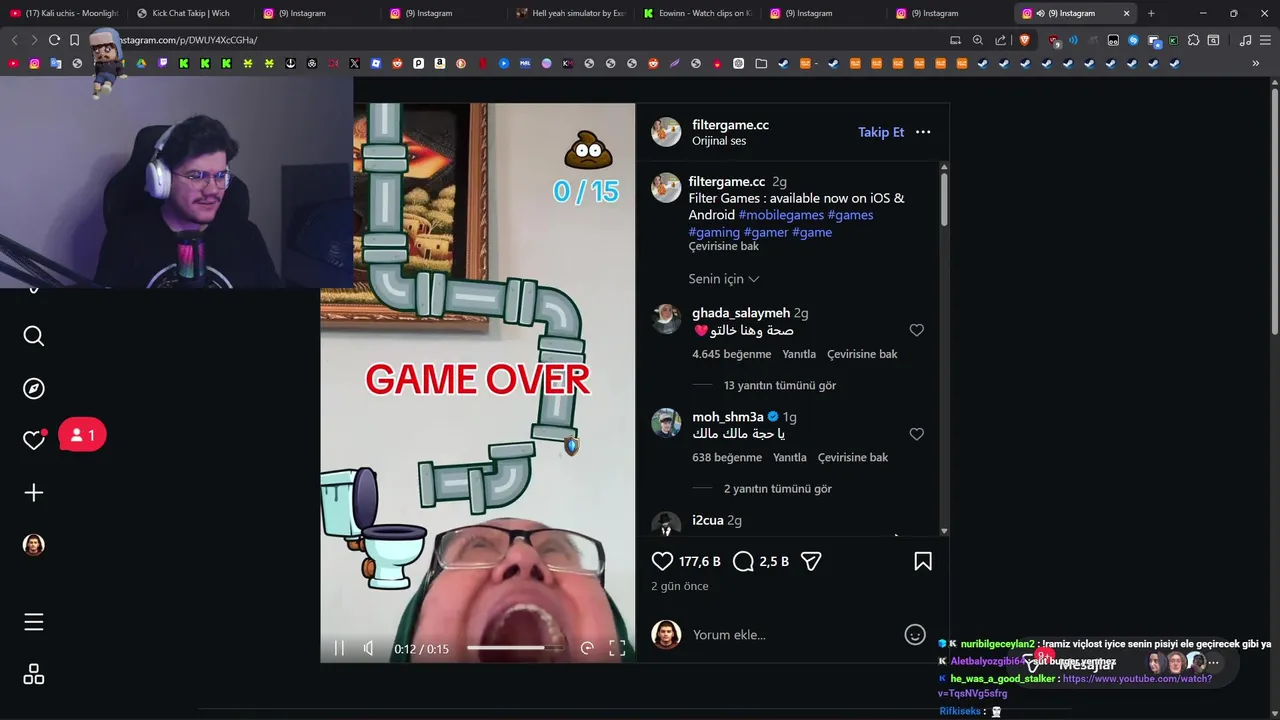
Task: Open the browser zoom magnifier icon
Action: coord(978,40)
